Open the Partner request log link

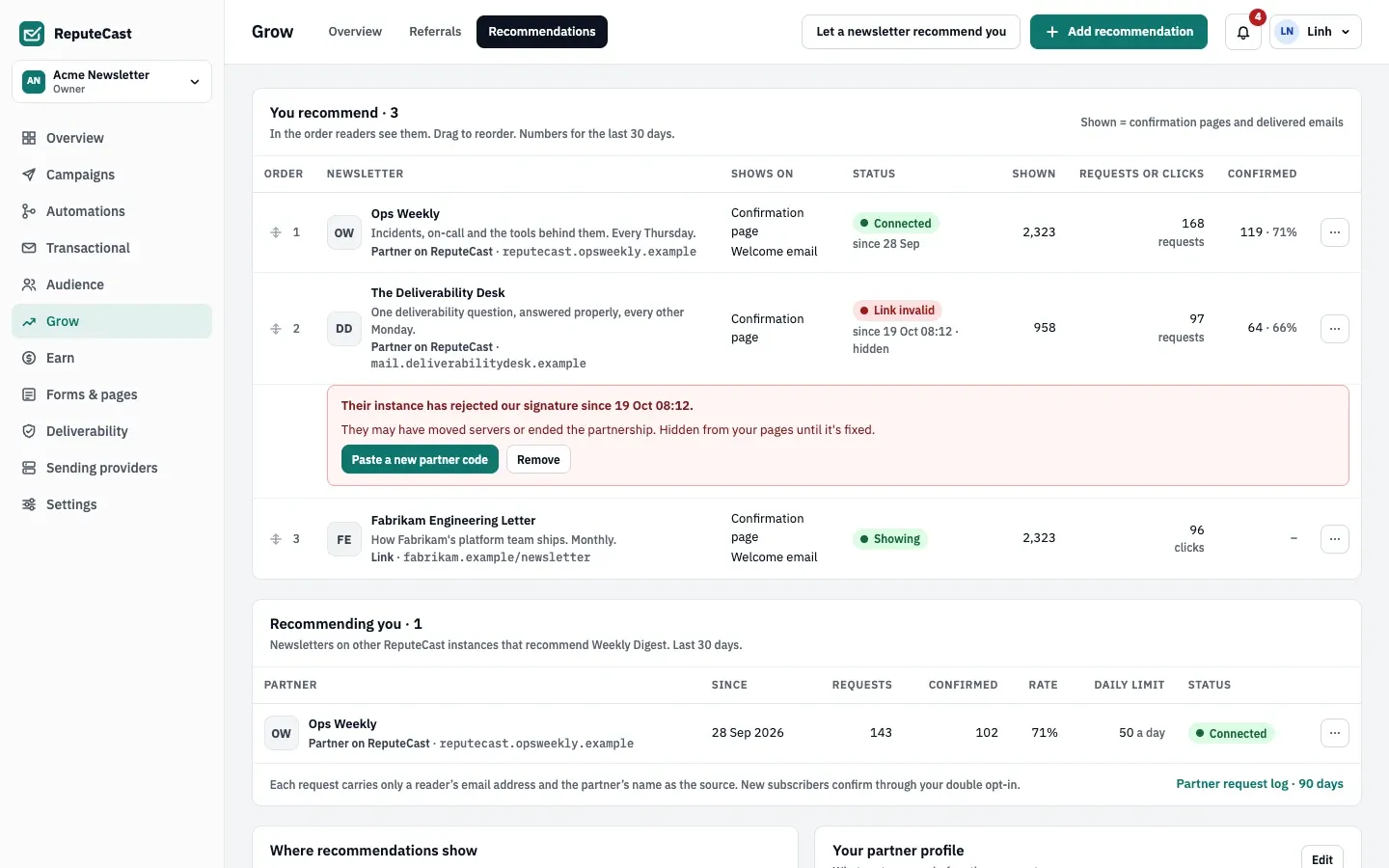(x=1260, y=784)
